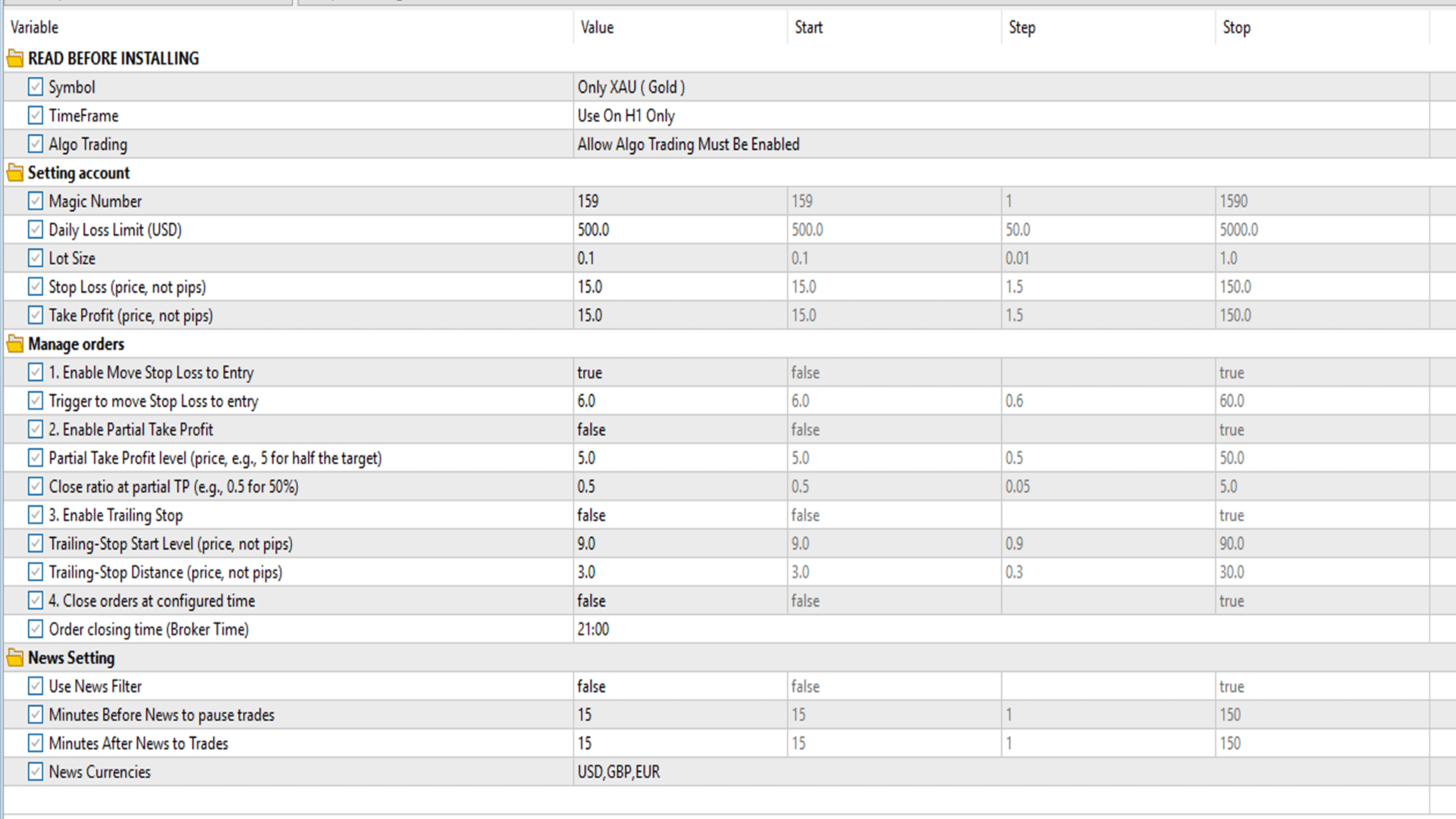
Task: Select the Trailing-Stop Distance stop value cell
Action: tap(1323, 573)
